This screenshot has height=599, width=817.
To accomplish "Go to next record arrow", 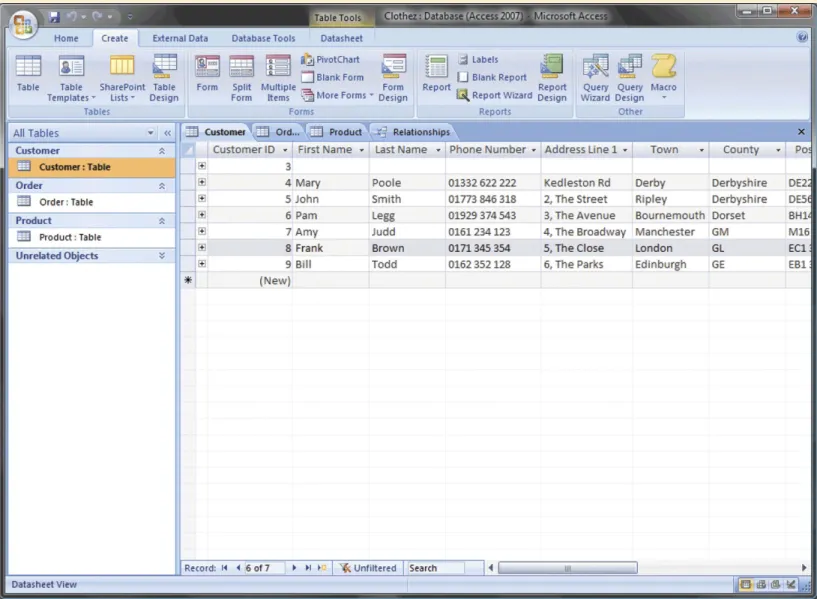I will pyautogui.click(x=294, y=568).
